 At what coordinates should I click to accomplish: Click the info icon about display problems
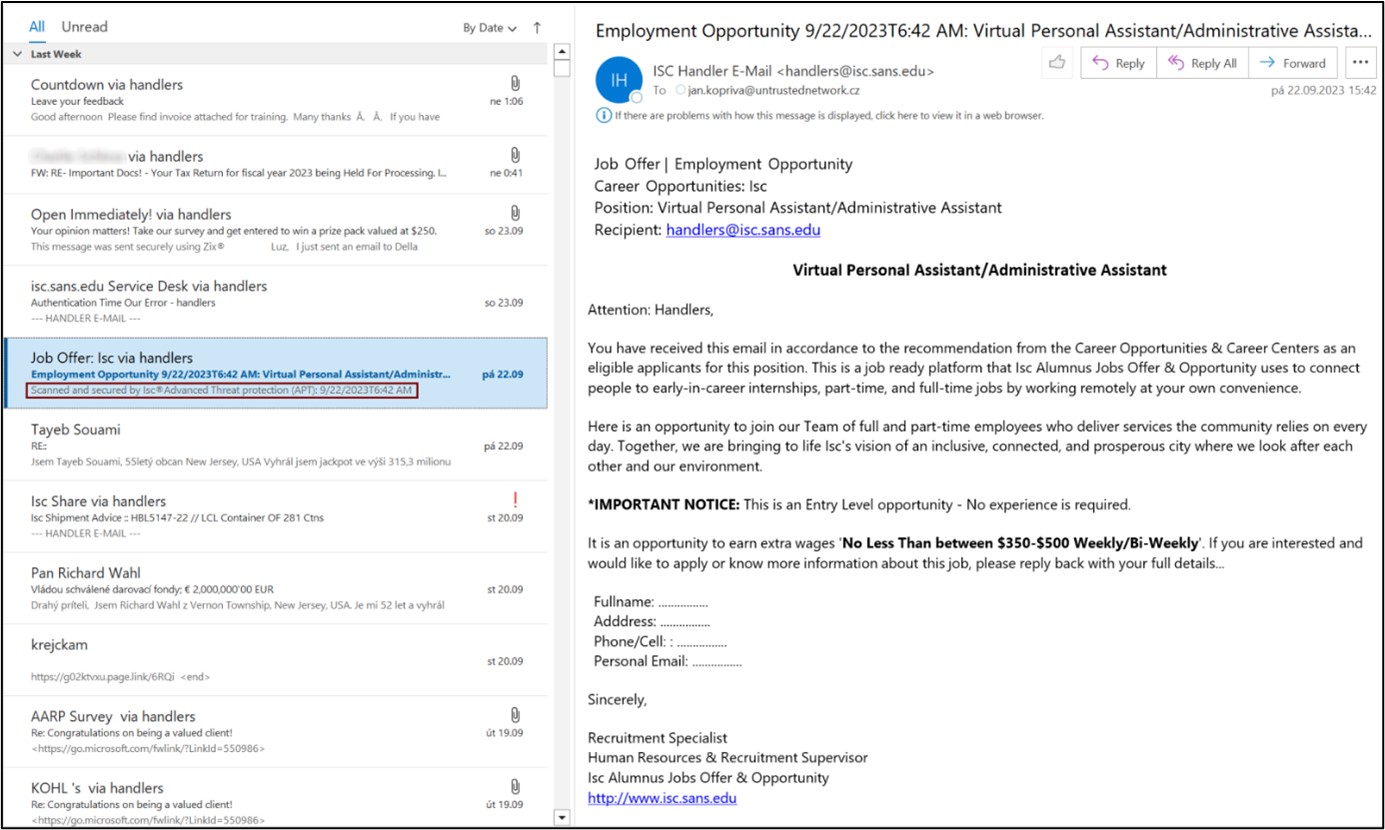click(x=603, y=115)
